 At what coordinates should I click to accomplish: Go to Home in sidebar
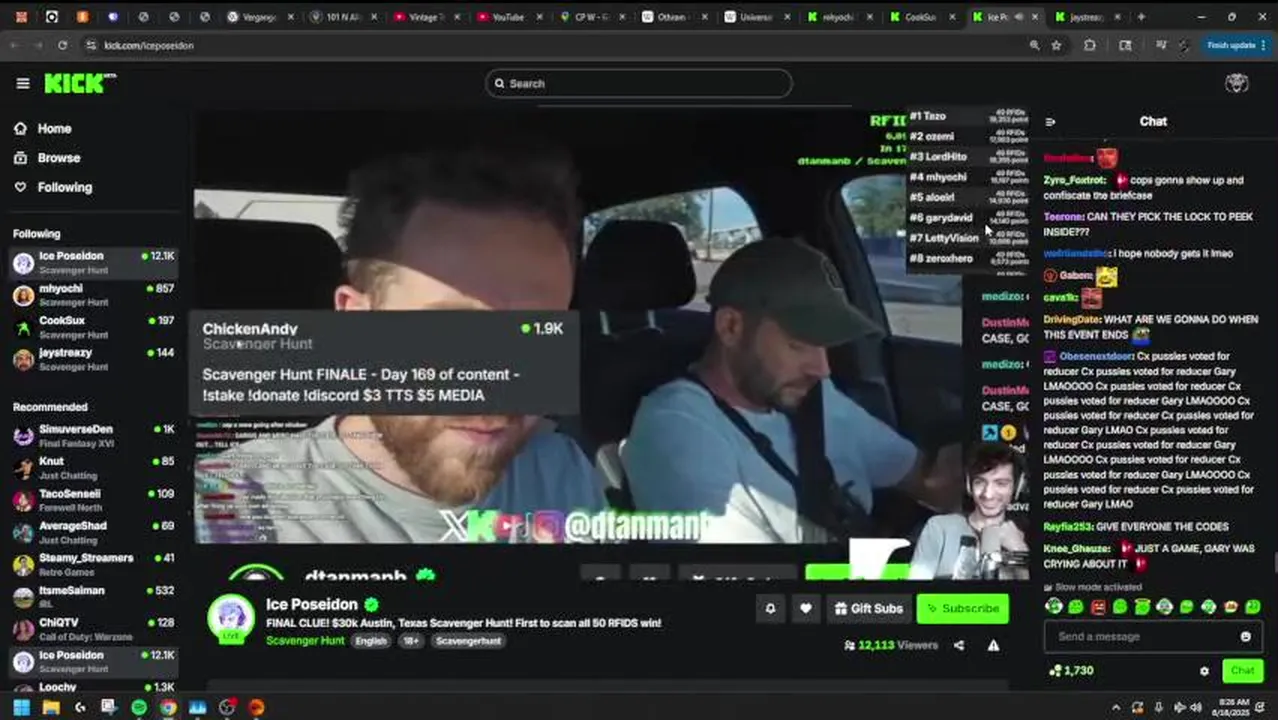pos(43,129)
